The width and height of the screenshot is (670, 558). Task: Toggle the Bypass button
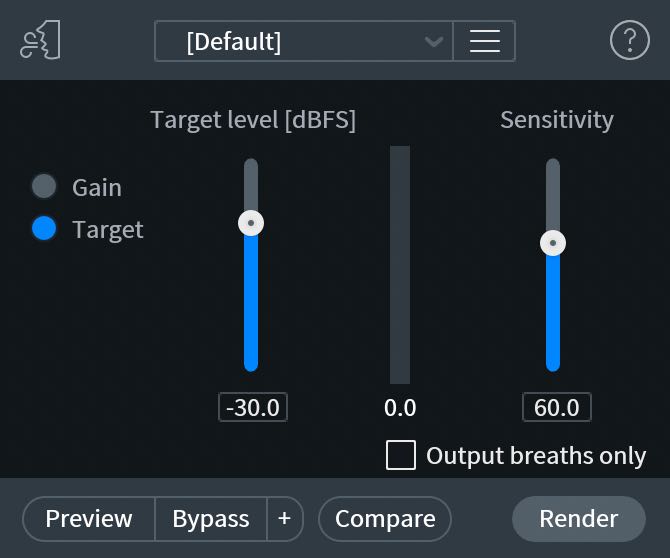click(x=210, y=518)
